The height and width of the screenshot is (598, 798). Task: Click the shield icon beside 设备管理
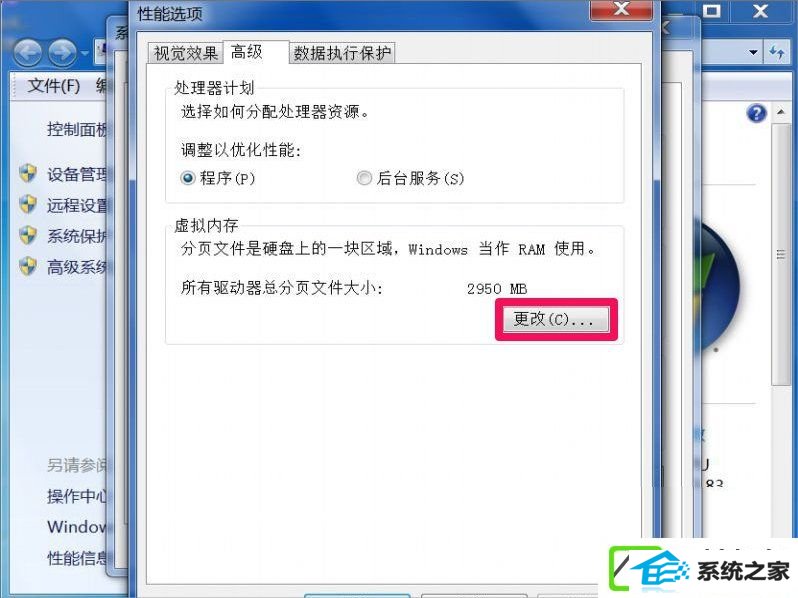coord(28,173)
